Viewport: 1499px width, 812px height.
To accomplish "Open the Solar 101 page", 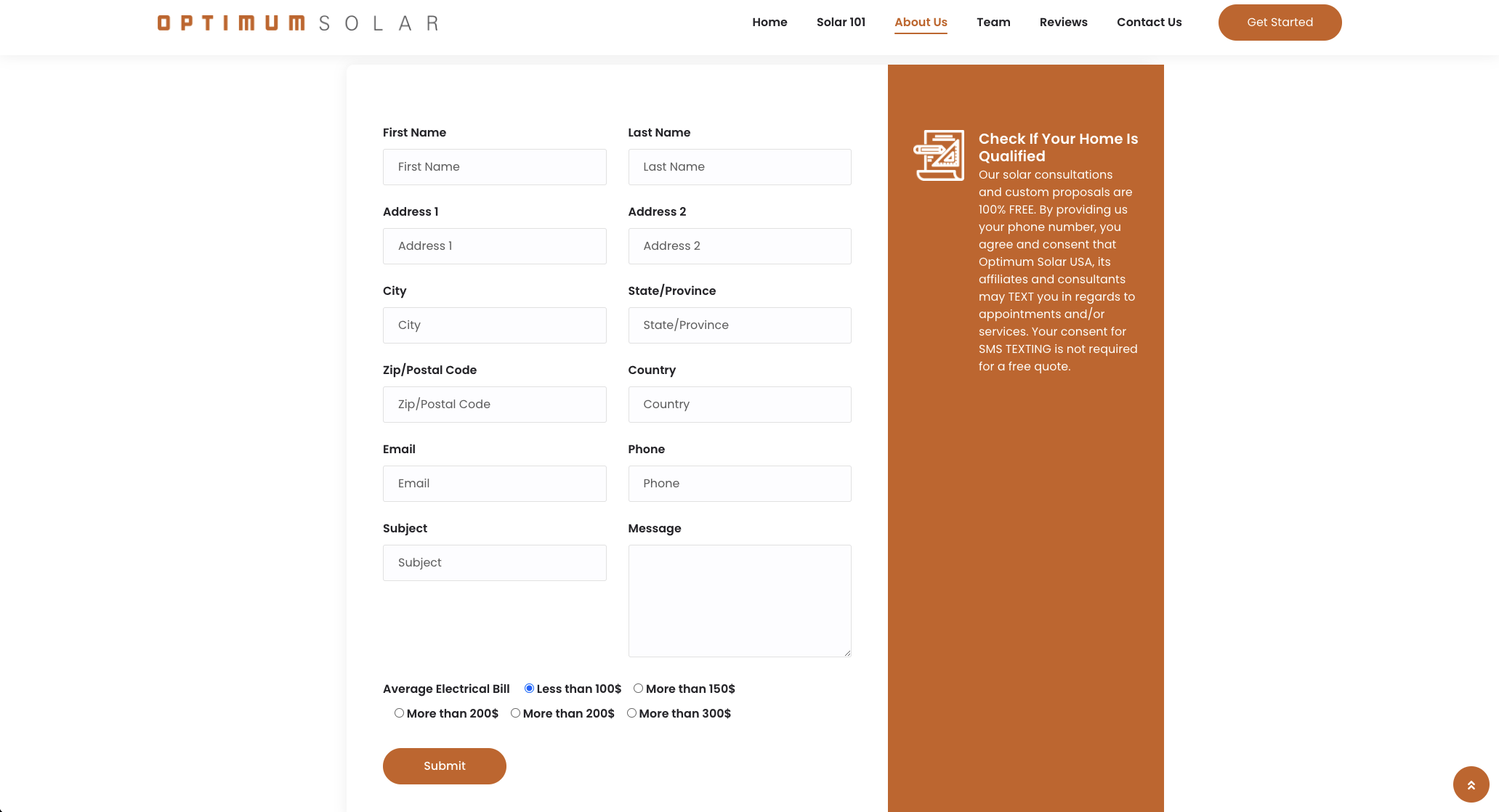I will pyautogui.click(x=841, y=22).
